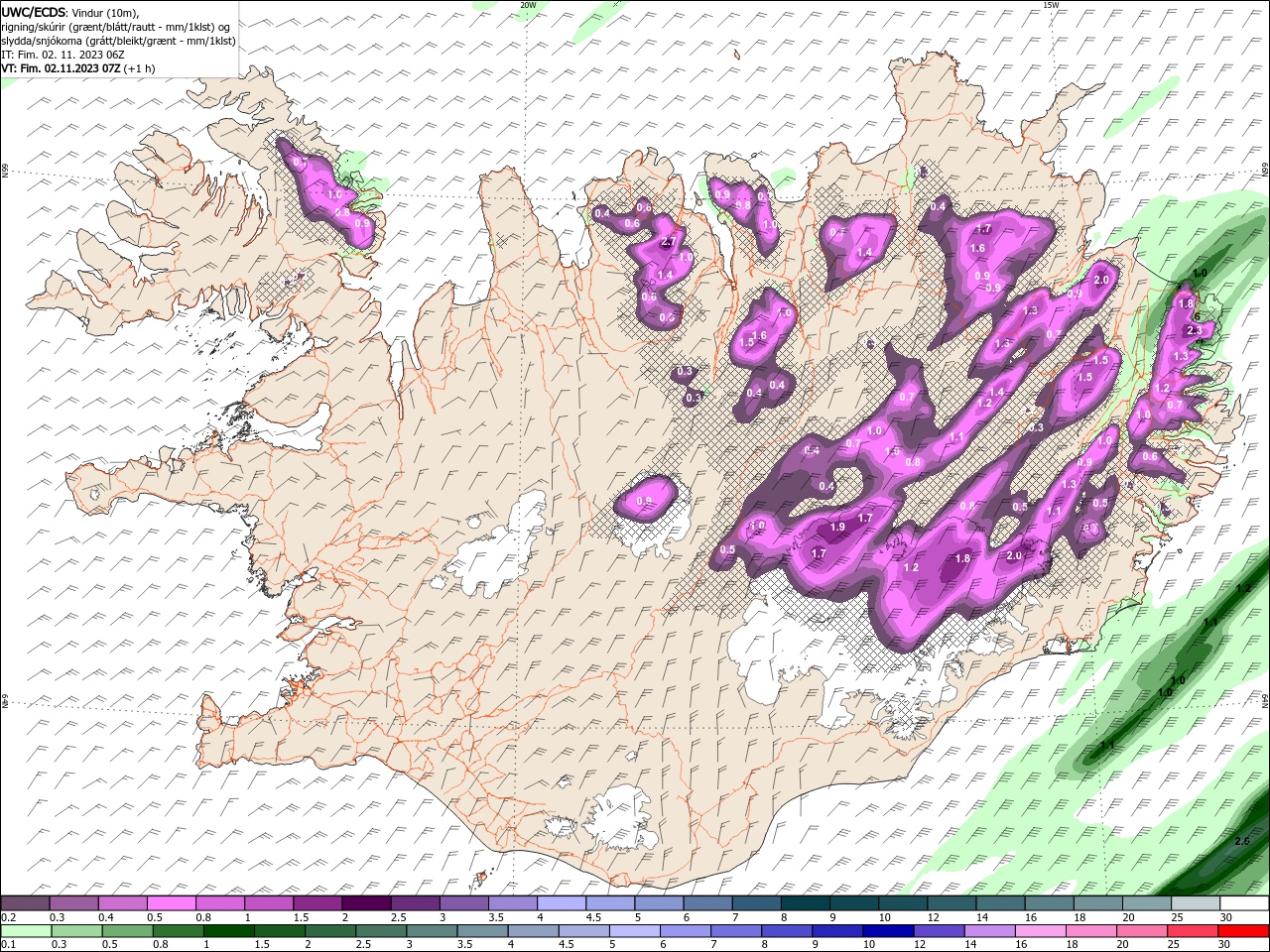Select the 'VT: Fim. 02.11.2023 07Z' valid time
The width and height of the screenshot is (1270, 952).
62,68
